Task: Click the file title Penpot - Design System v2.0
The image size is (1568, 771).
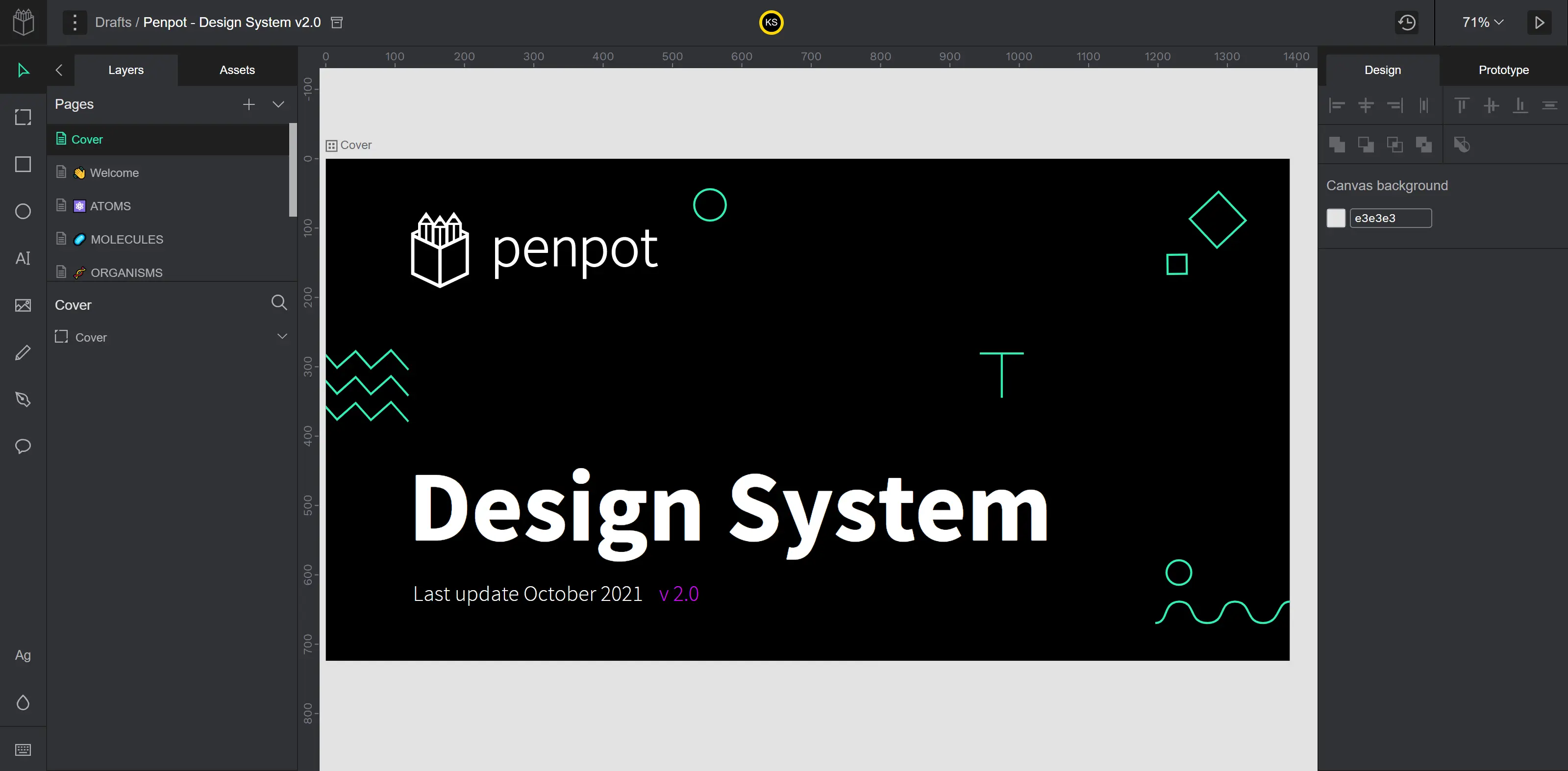Action: 232,23
